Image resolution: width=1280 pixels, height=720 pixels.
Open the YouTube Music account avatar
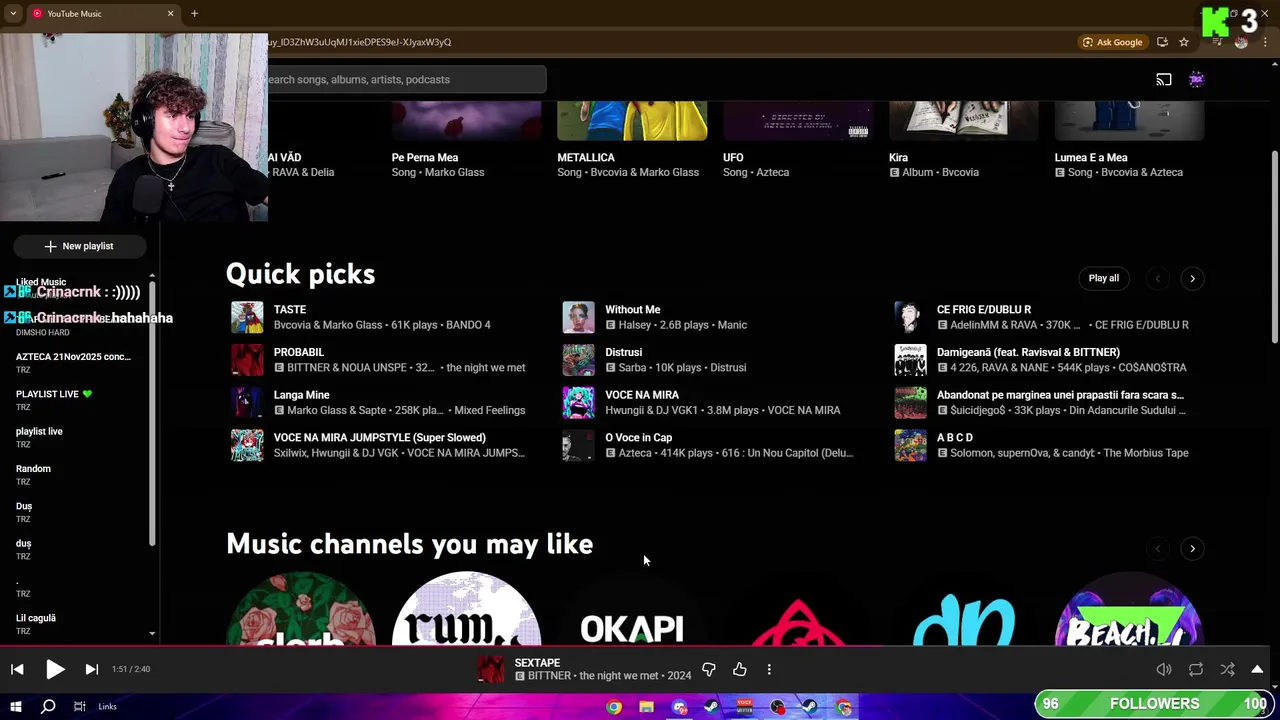coord(1197,79)
